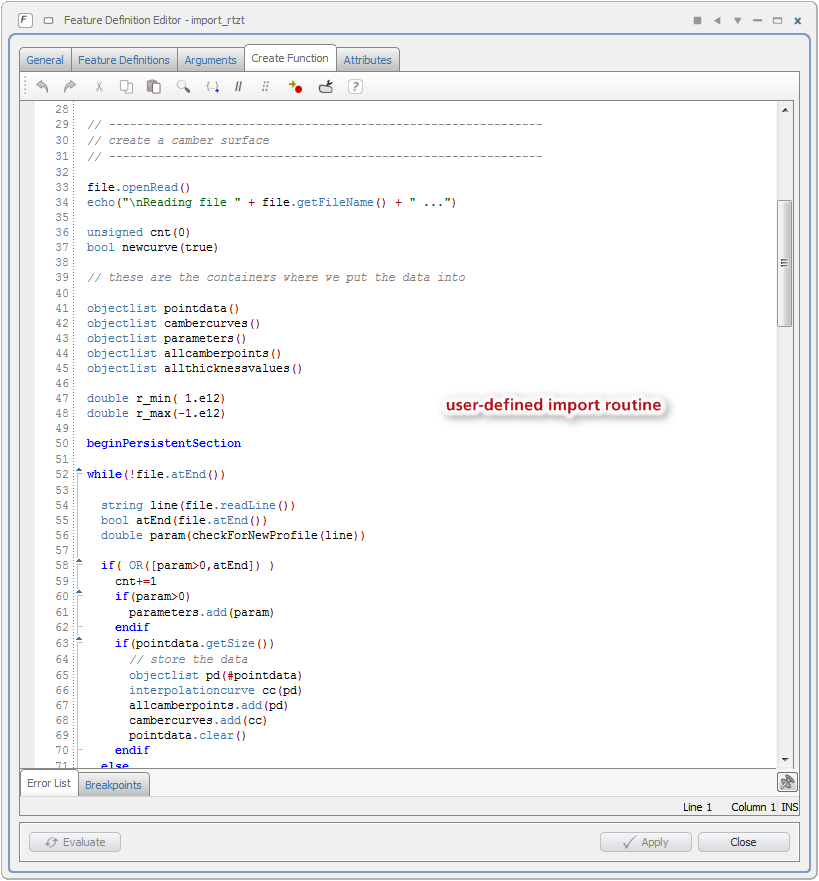
Task: Click the 'unsigned cnt(0)' line
Action: (139, 232)
